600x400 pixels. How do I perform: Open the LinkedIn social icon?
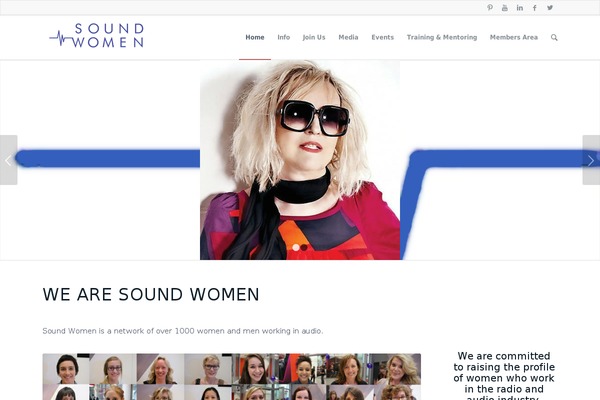(520, 8)
